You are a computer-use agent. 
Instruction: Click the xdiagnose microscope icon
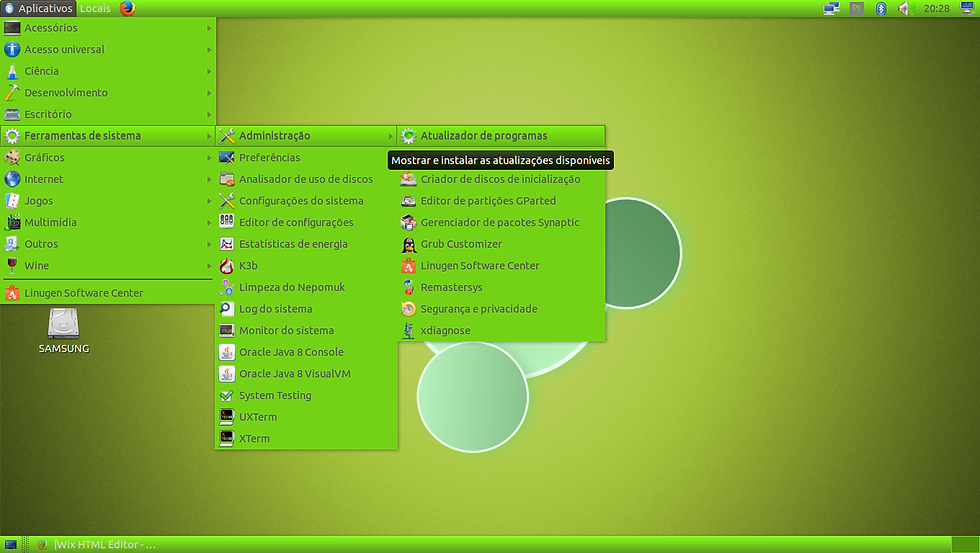409,331
